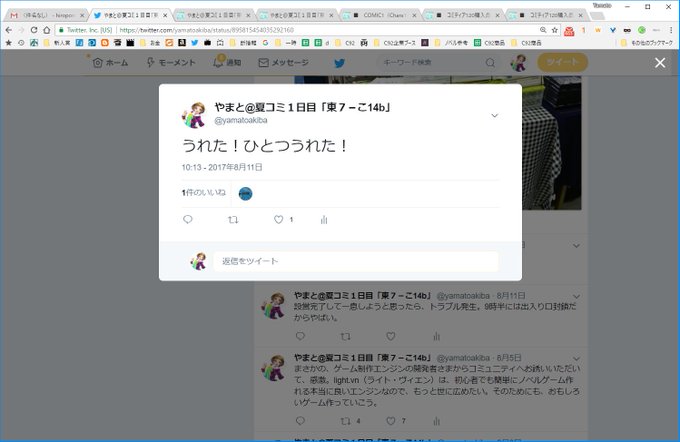Open the Chrome three-dot menu
680x442 pixels.
coord(671,30)
